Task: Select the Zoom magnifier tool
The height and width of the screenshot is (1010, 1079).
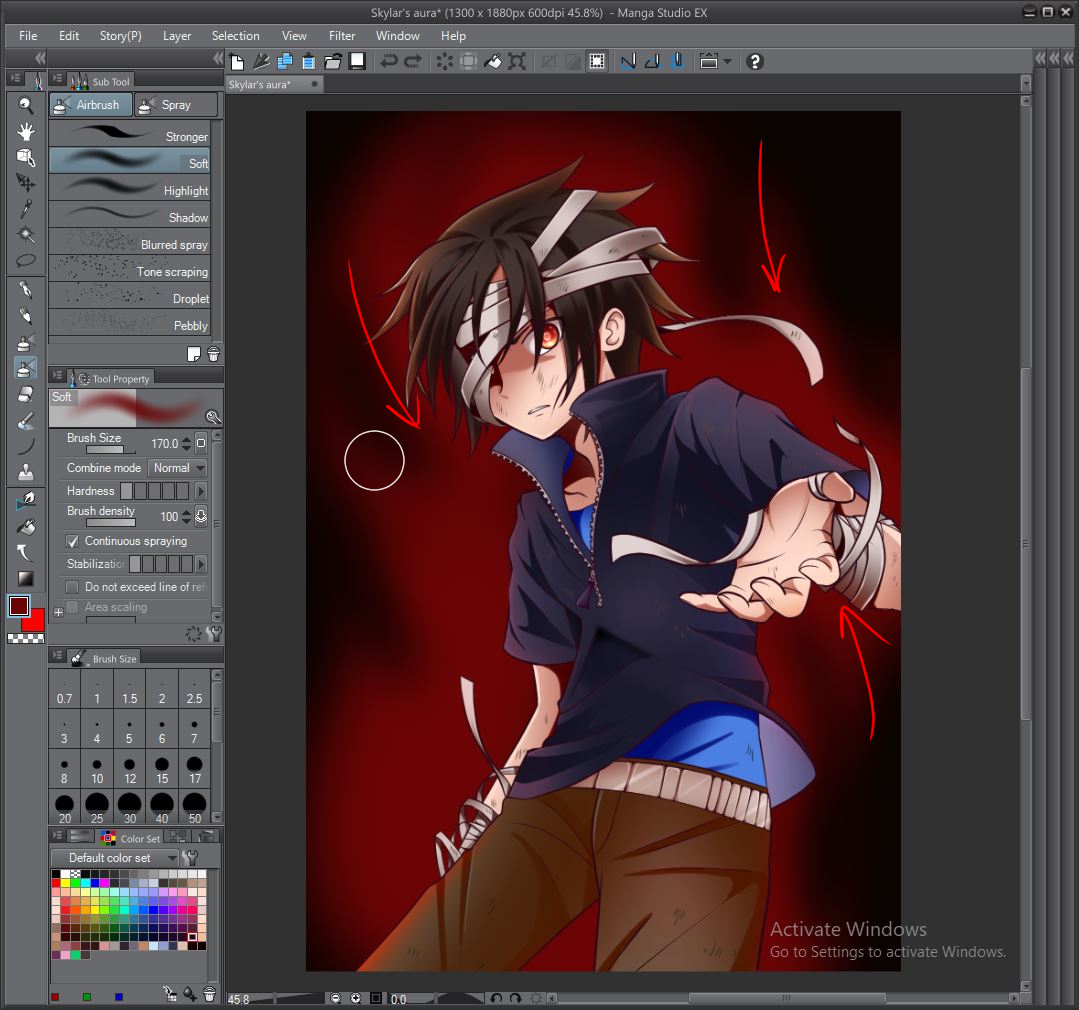Action: (26, 105)
